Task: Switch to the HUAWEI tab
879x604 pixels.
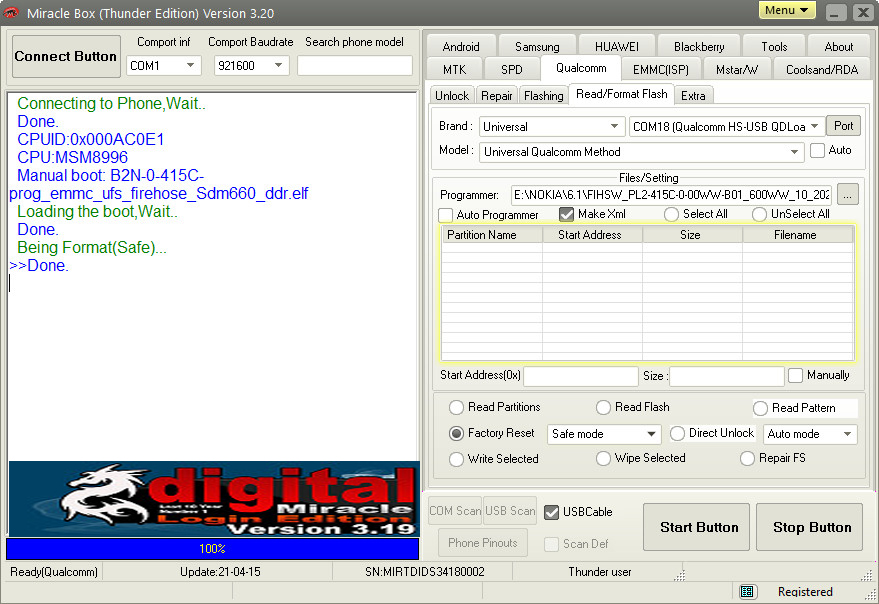Action: click(617, 47)
